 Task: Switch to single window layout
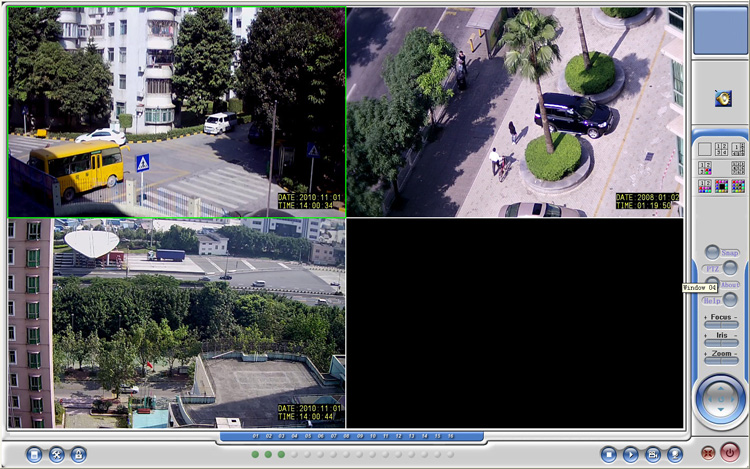(705, 149)
